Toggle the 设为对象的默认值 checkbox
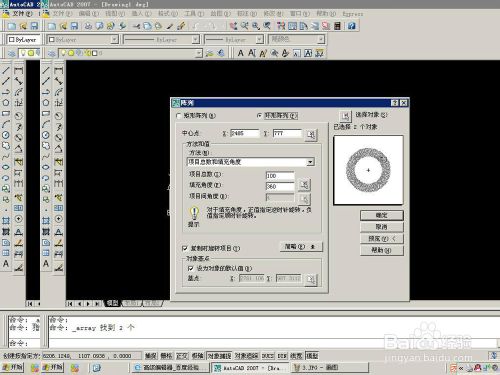This screenshot has height=375, width=500. 191,268
